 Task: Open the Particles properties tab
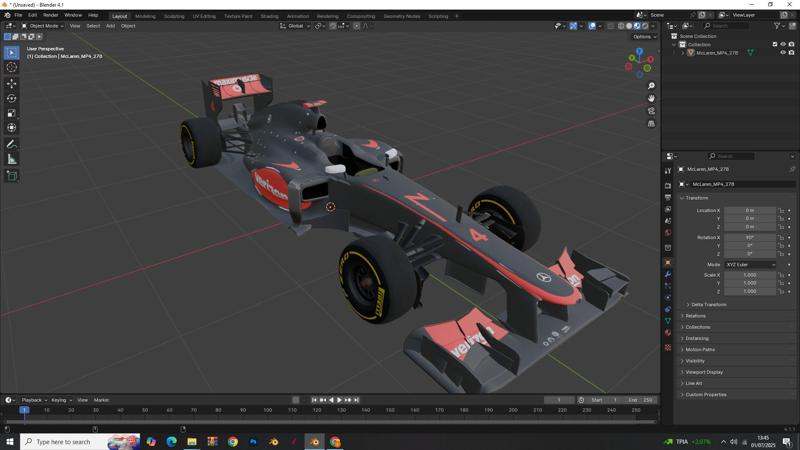[668, 286]
